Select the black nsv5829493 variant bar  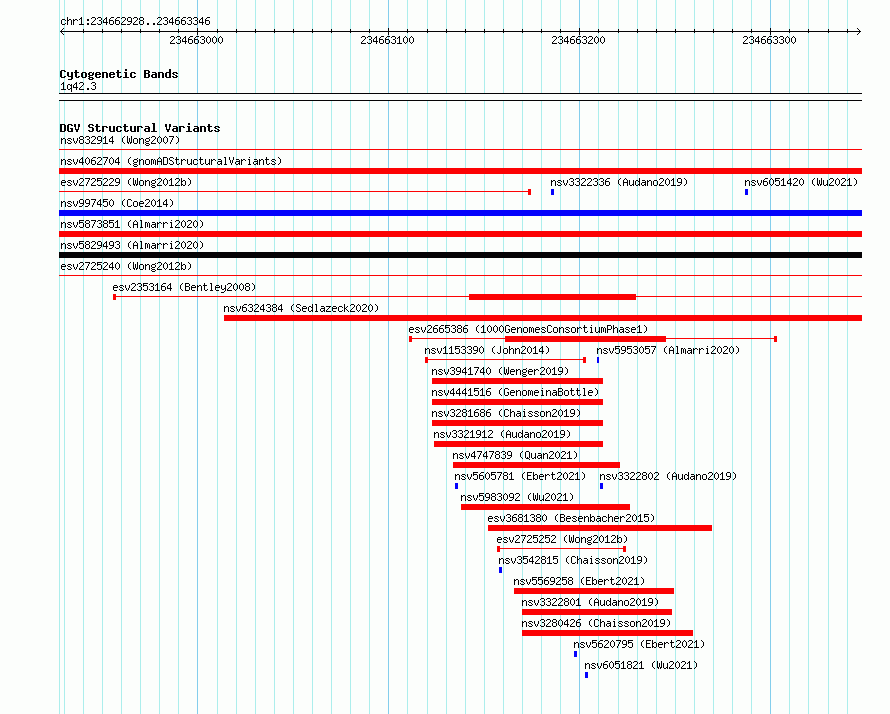(460, 255)
